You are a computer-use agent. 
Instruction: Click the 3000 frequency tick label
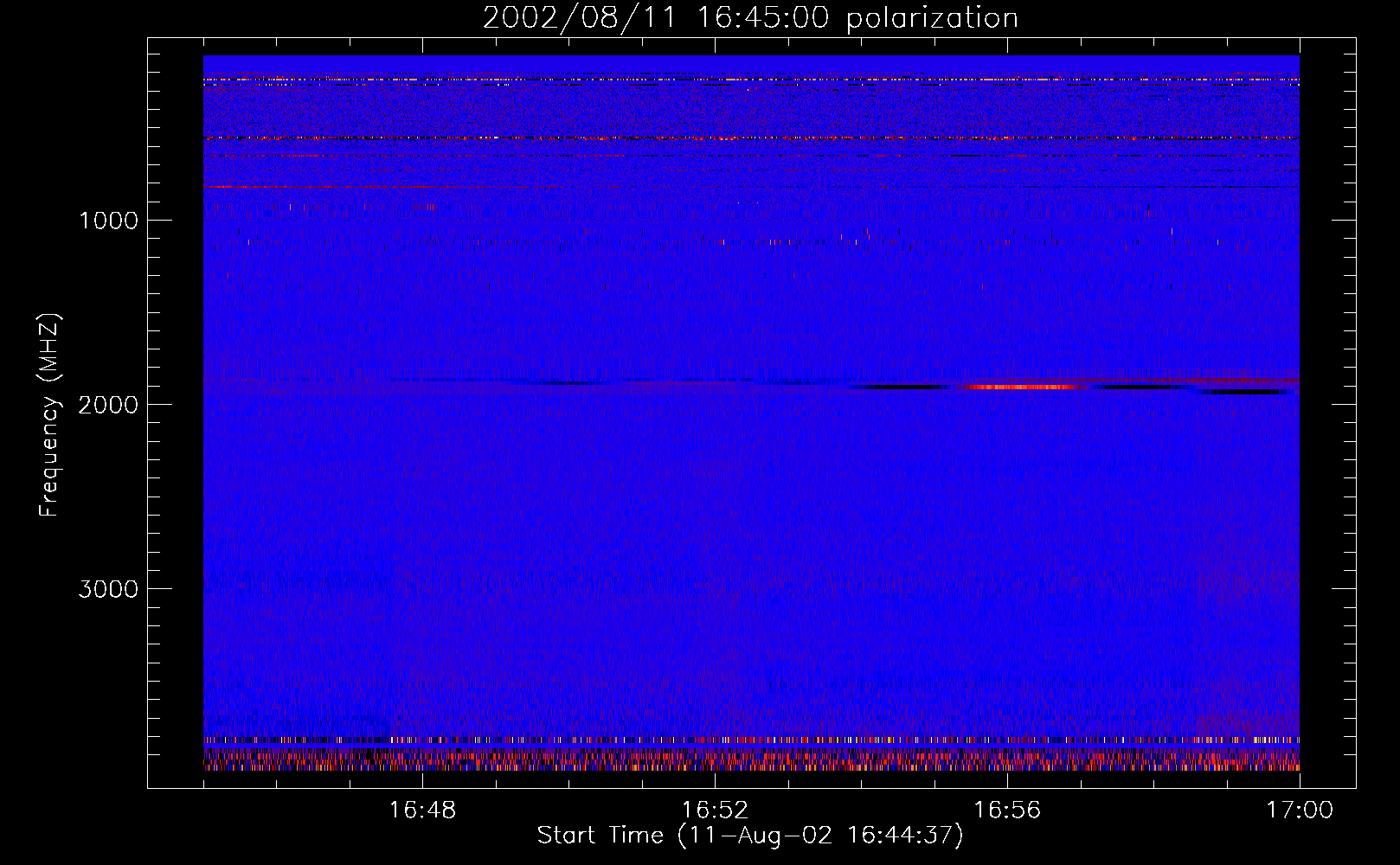pos(108,589)
